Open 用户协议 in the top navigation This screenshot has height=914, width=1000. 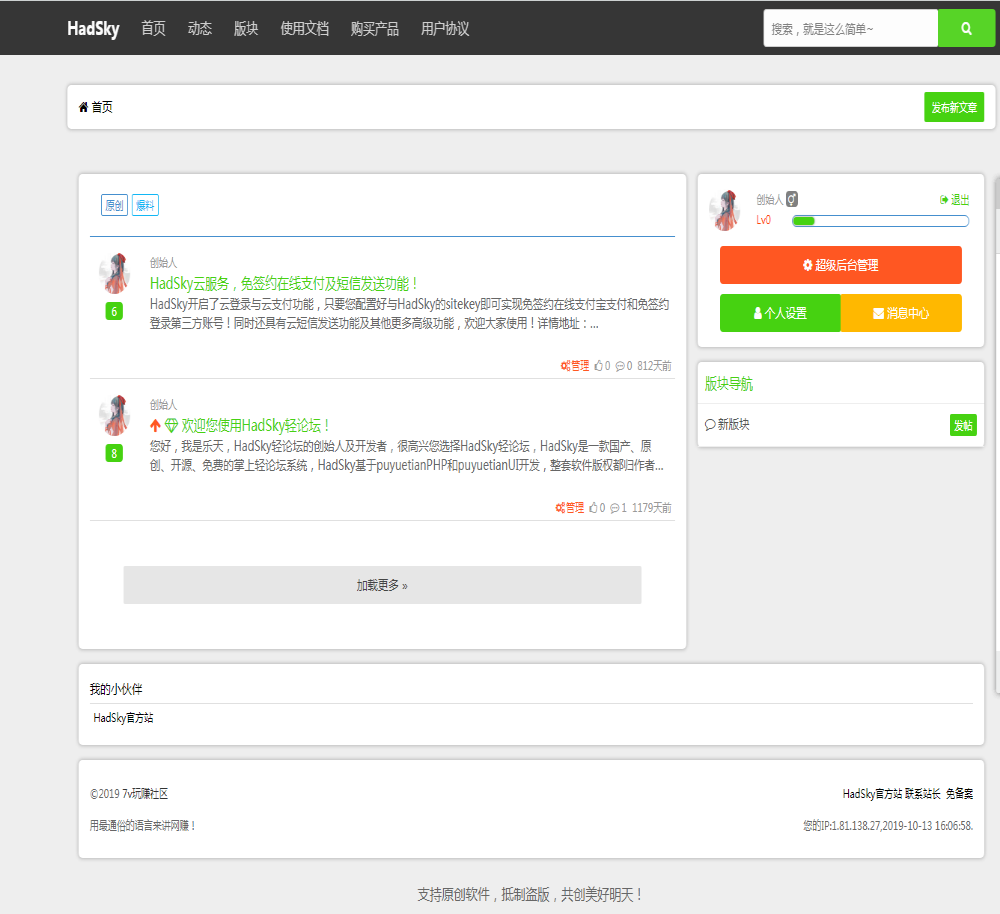point(445,29)
